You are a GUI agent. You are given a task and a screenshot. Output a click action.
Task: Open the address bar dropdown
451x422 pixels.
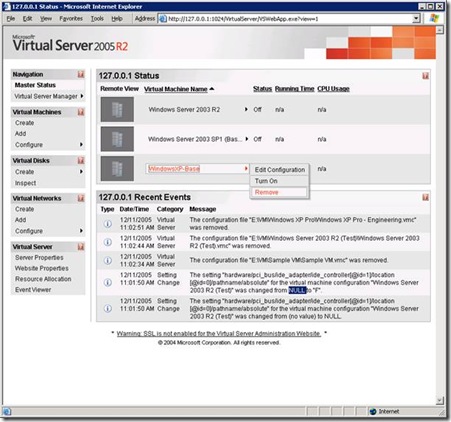click(x=416, y=19)
